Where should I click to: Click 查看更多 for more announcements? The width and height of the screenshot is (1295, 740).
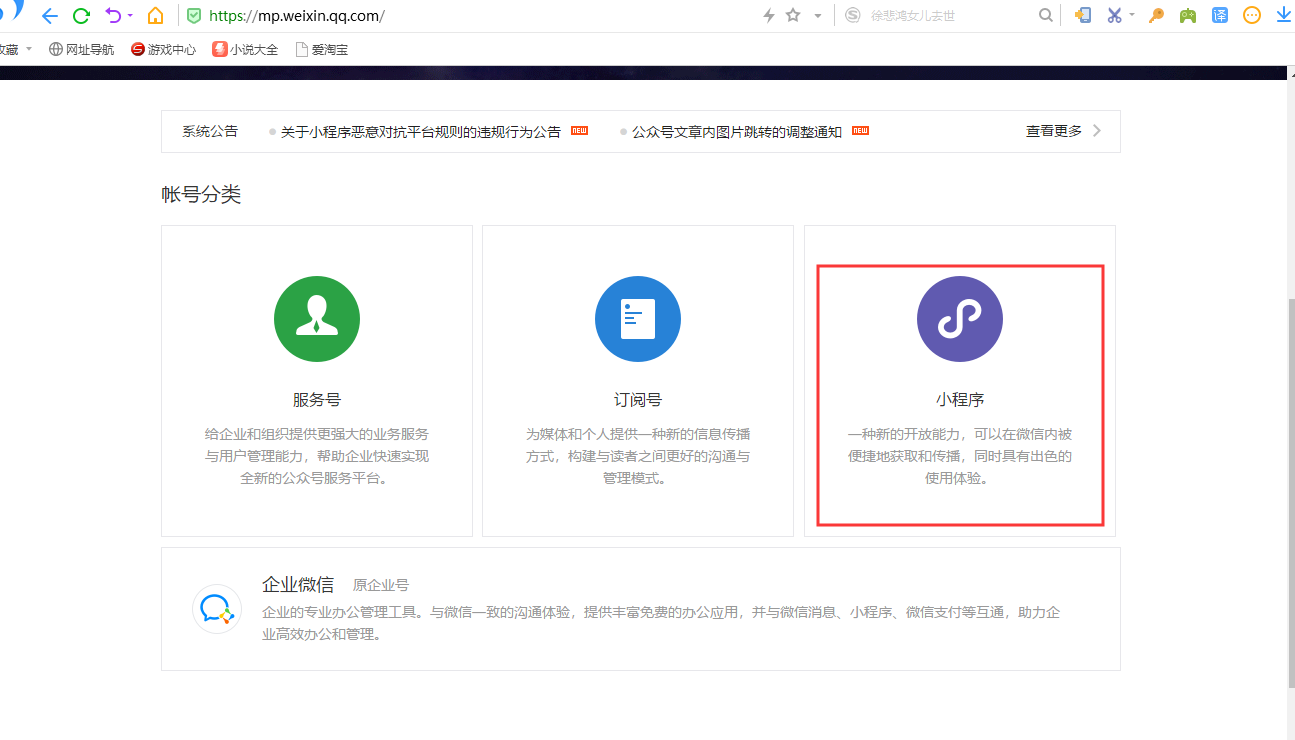[1054, 131]
